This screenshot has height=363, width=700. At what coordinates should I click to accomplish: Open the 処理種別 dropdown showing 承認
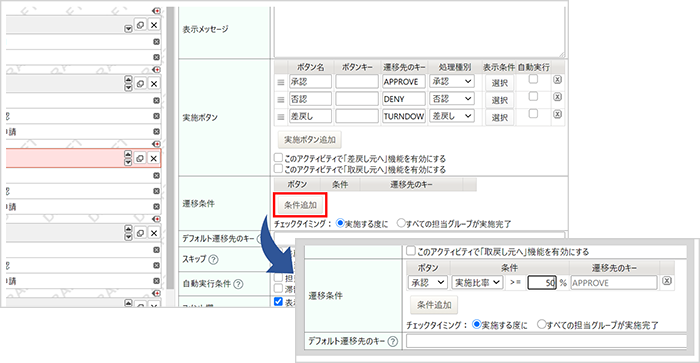(x=452, y=81)
